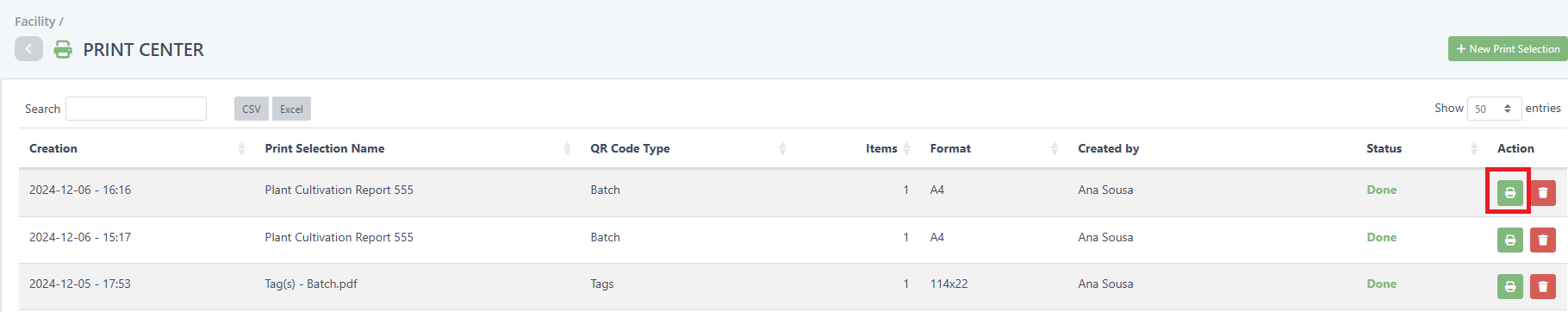The width and height of the screenshot is (1568, 312).
Task: Click Ana Sousa in the 15:17 row
Action: pos(1105,237)
